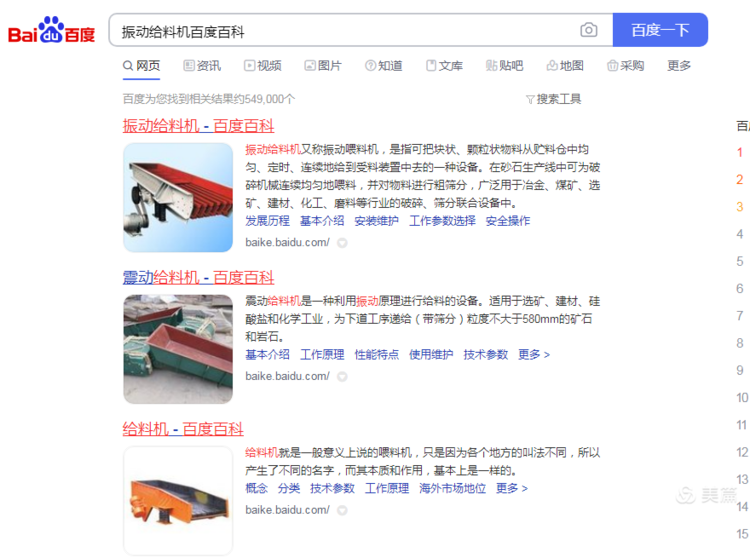Open the 振动给料机 - 百度百科 result link
Viewport: 750px width, 558px height.
pos(199,126)
